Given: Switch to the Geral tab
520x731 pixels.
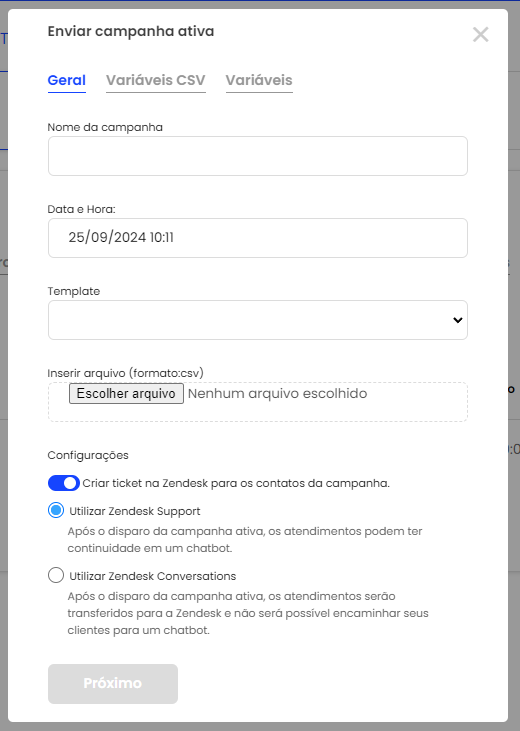Looking at the screenshot, I should pos(67,81).
